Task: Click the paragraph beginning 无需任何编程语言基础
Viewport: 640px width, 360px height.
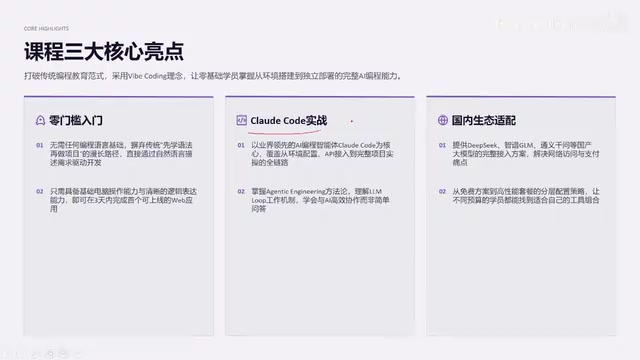Action: point(121,154)
